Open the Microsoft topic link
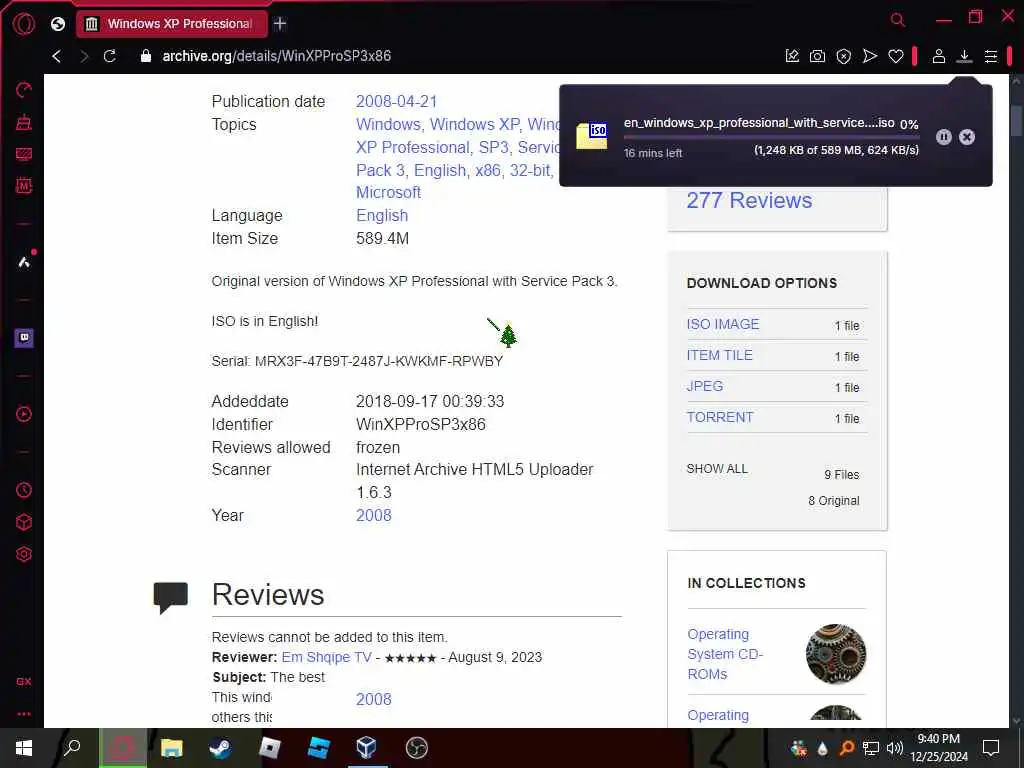Screen dimensions: 1024x768 [389, 193]
